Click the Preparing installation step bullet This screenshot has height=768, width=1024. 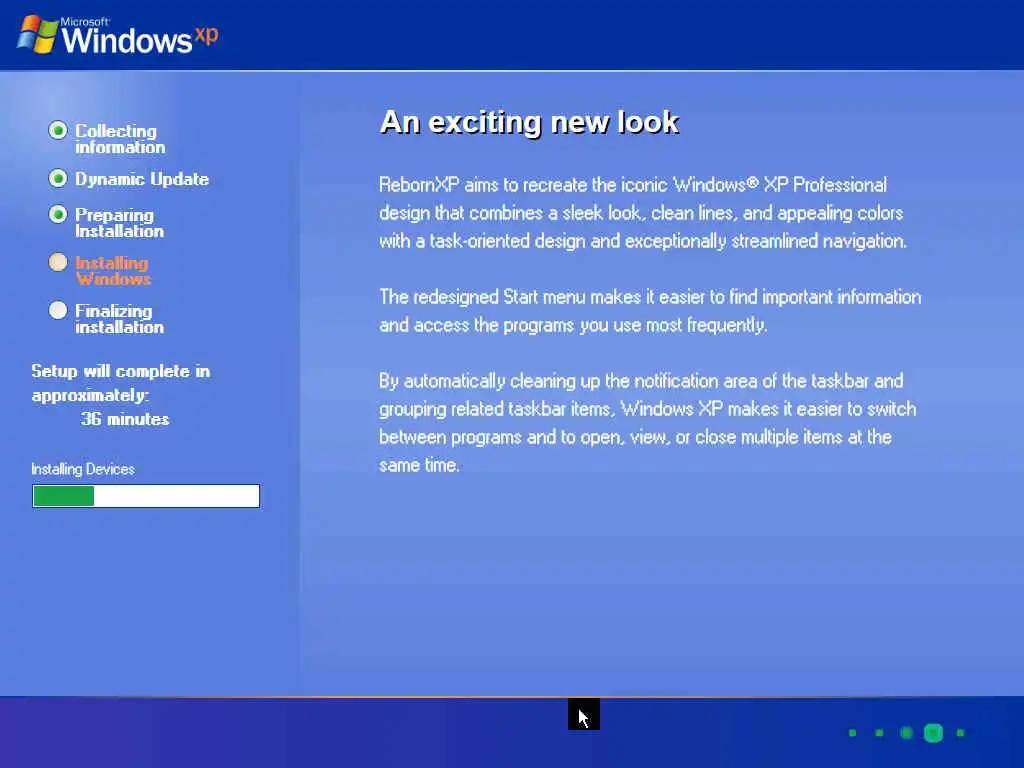[58, 214]
